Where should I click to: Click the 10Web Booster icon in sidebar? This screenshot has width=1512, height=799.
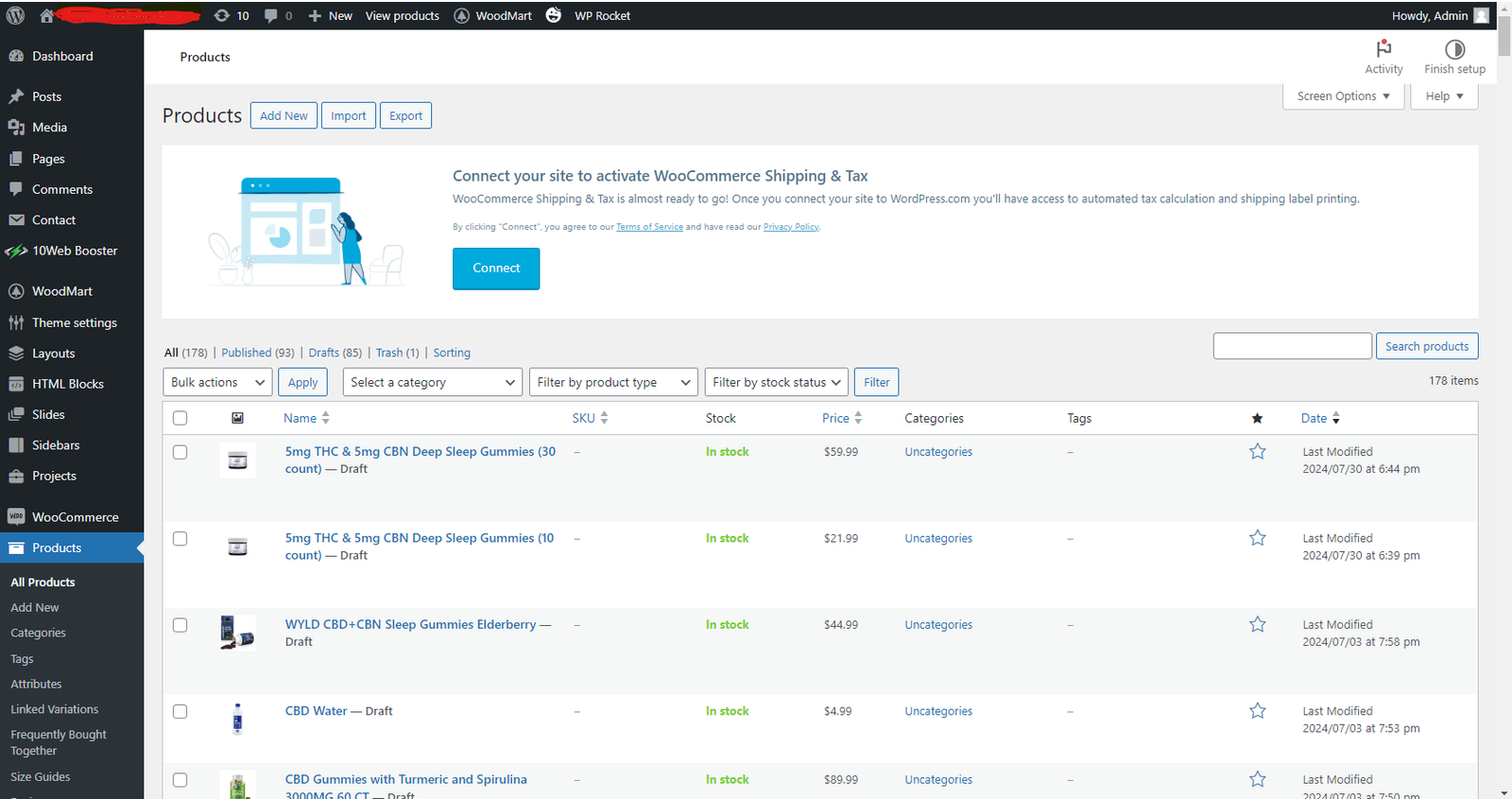click(16, 251)
